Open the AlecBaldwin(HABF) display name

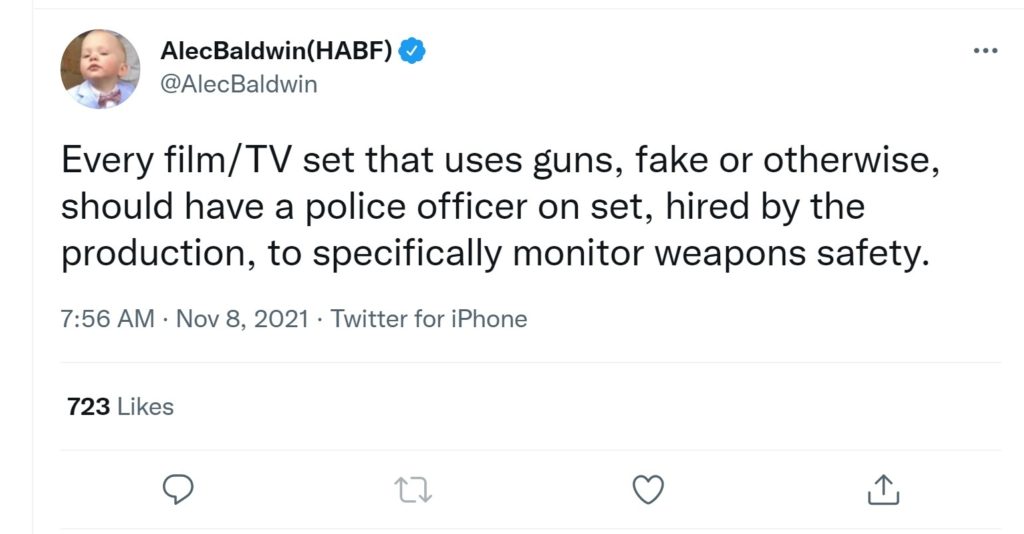(x=277, y=50)
